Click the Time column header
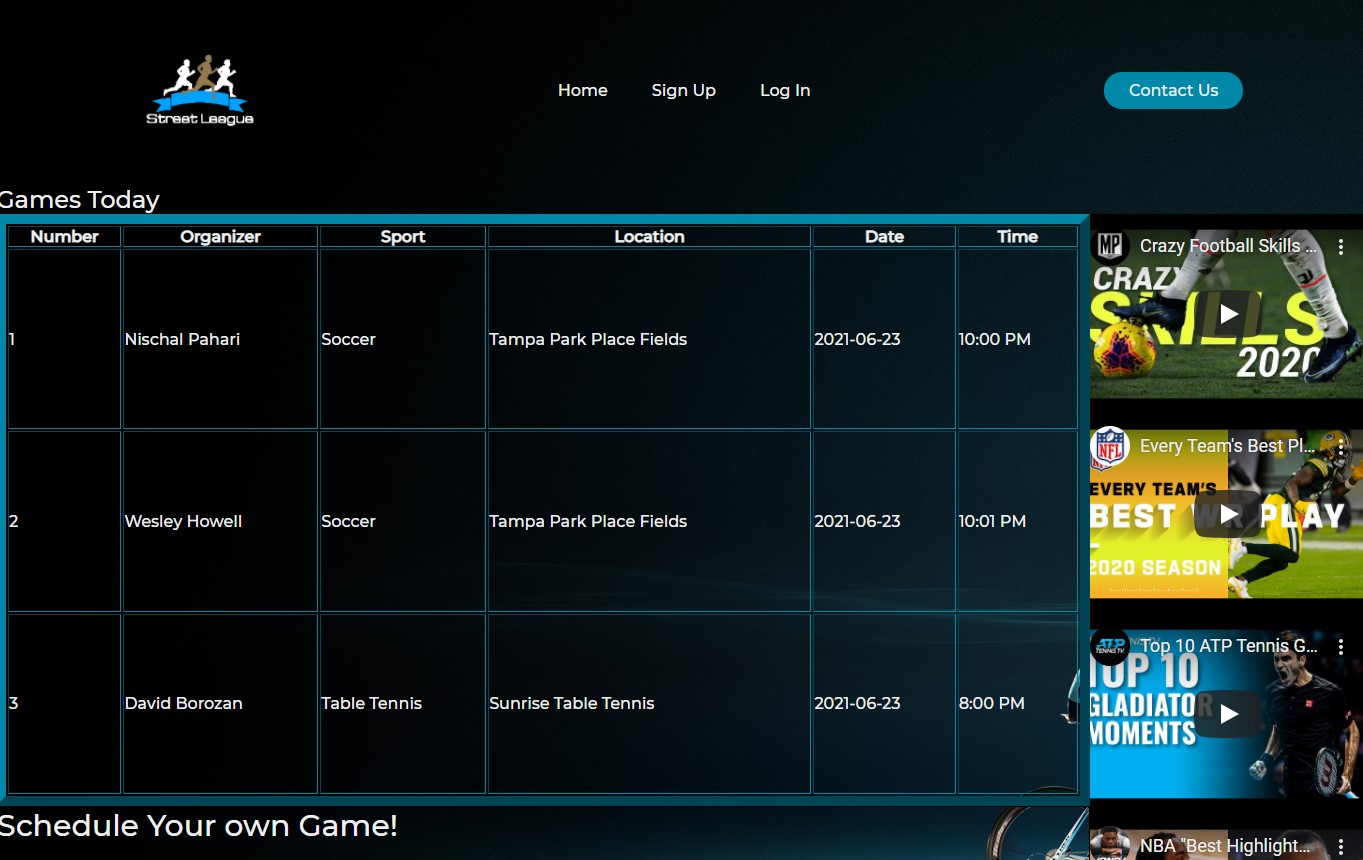The image size is (1363, 860). click(1017, 236)
